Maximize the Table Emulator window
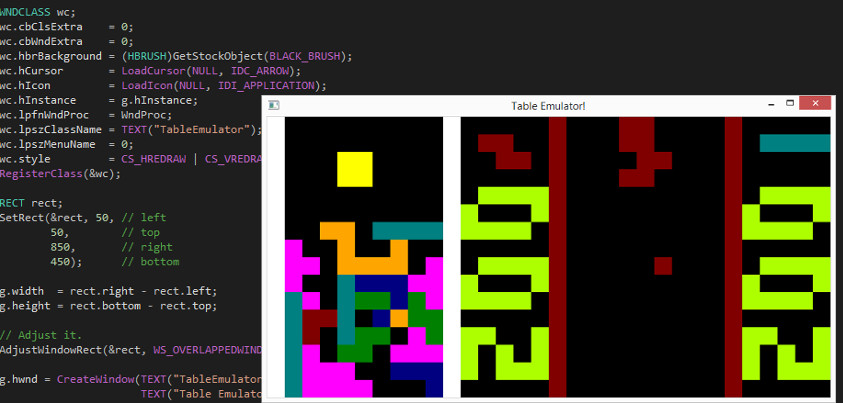 click(791, 104)
